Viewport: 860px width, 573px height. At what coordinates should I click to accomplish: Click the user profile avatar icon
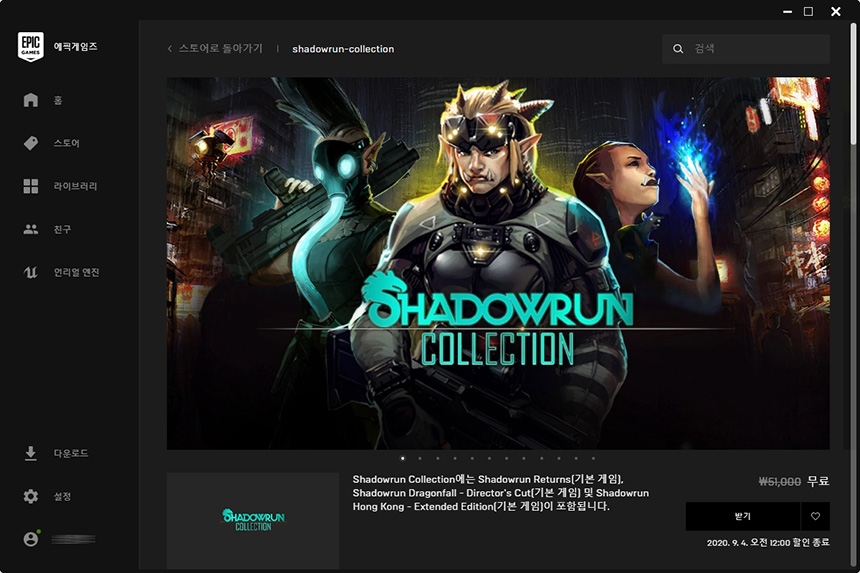pos(31,539)
